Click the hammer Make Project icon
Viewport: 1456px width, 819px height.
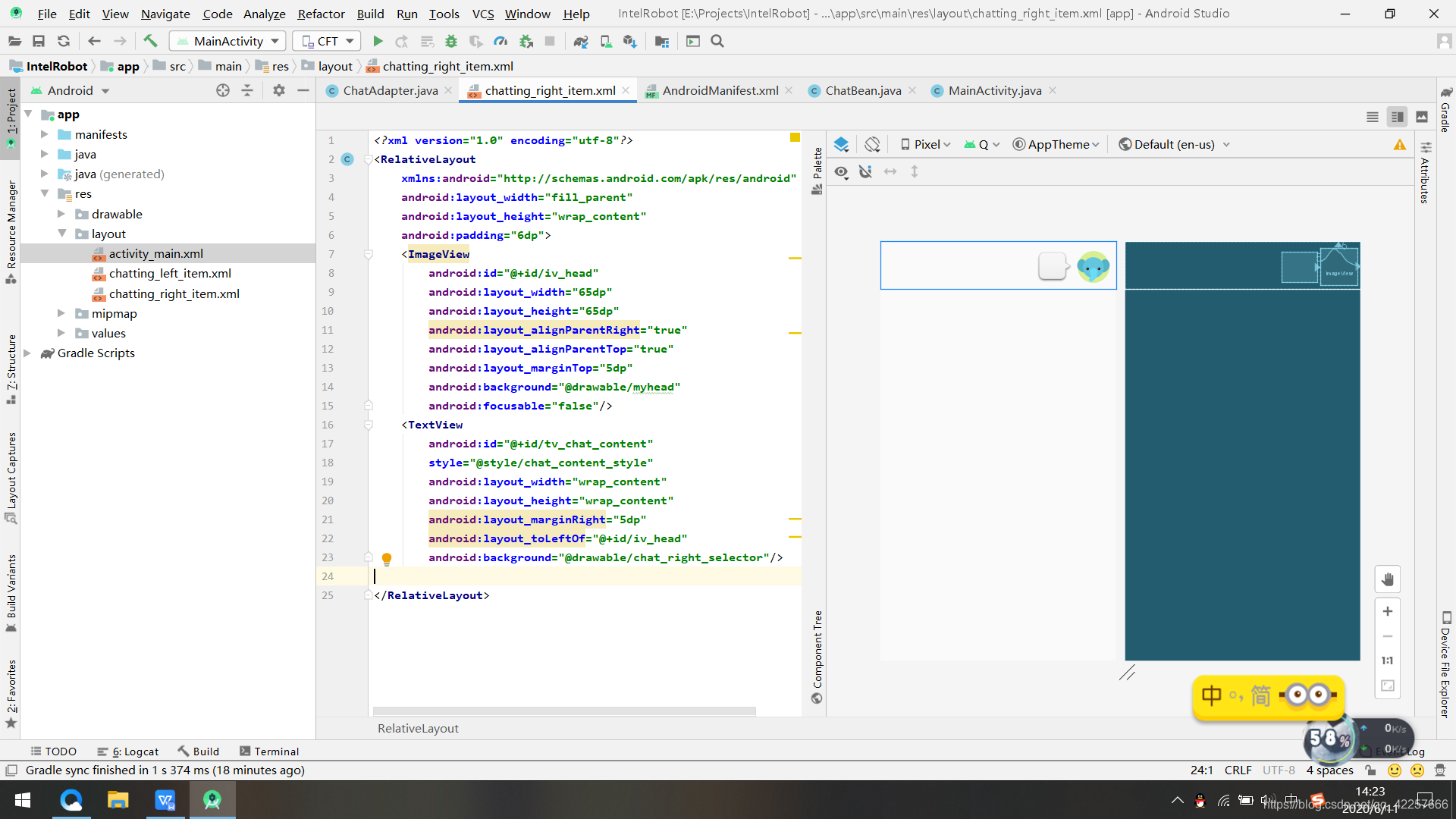[150, 41]
